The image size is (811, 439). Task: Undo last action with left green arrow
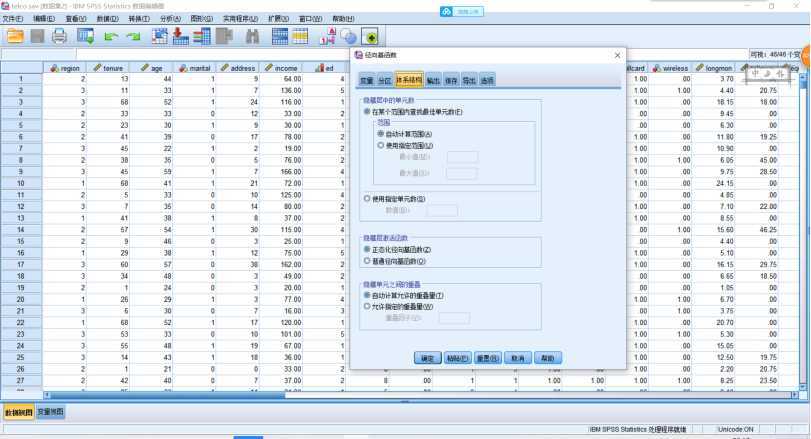point(111,36)
